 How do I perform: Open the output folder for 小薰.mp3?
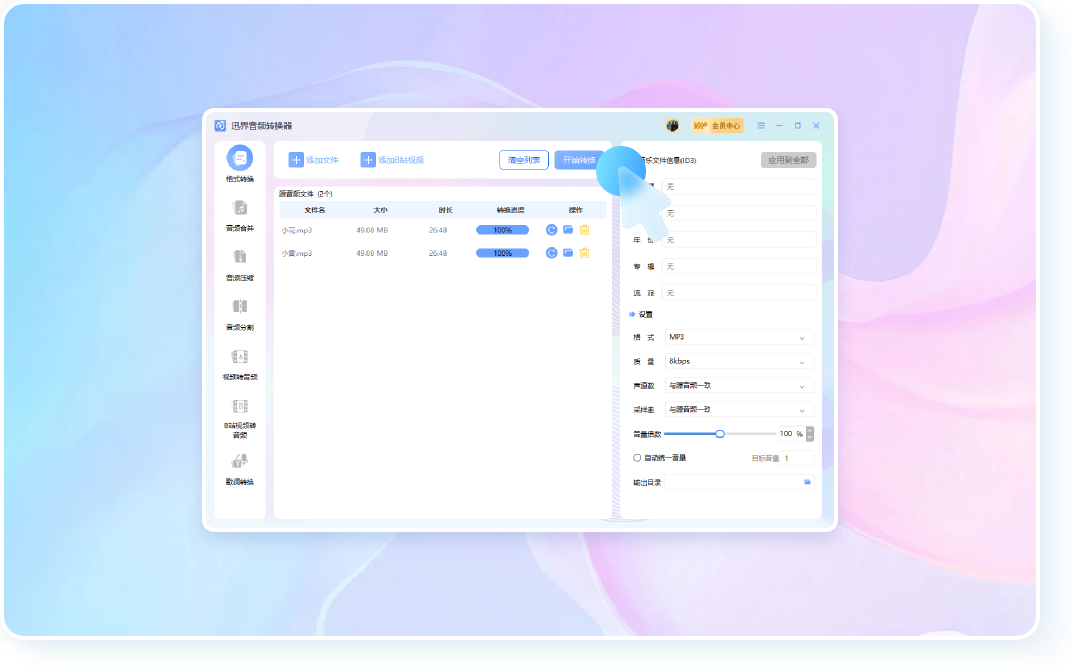(568, 253)
